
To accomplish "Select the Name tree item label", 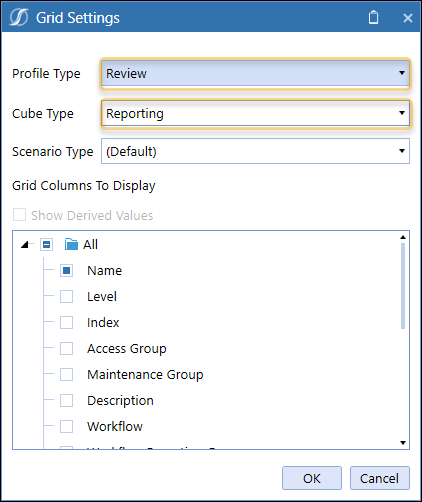I will click(104, 271).
